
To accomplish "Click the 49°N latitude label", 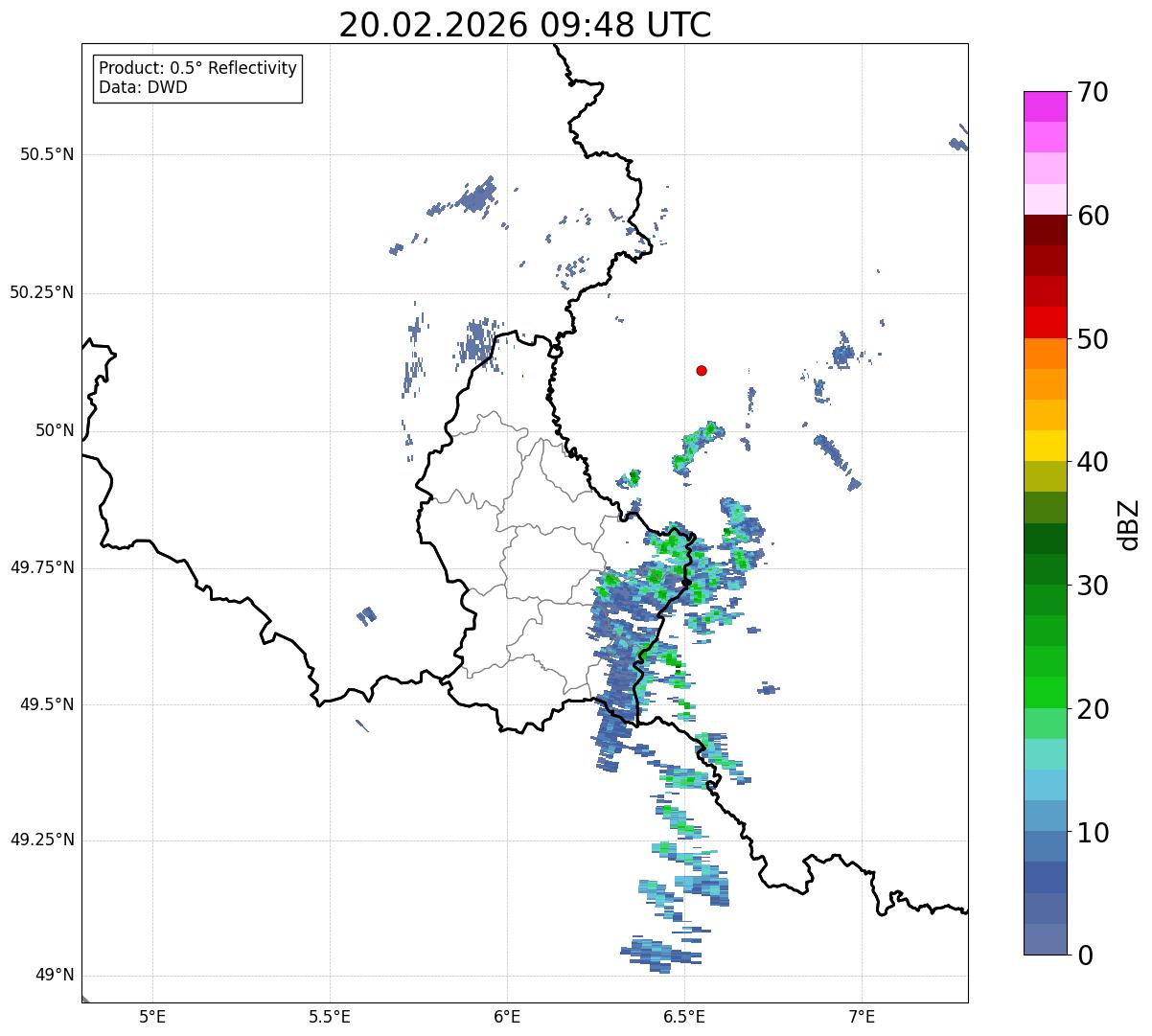I will coord(54,976).
